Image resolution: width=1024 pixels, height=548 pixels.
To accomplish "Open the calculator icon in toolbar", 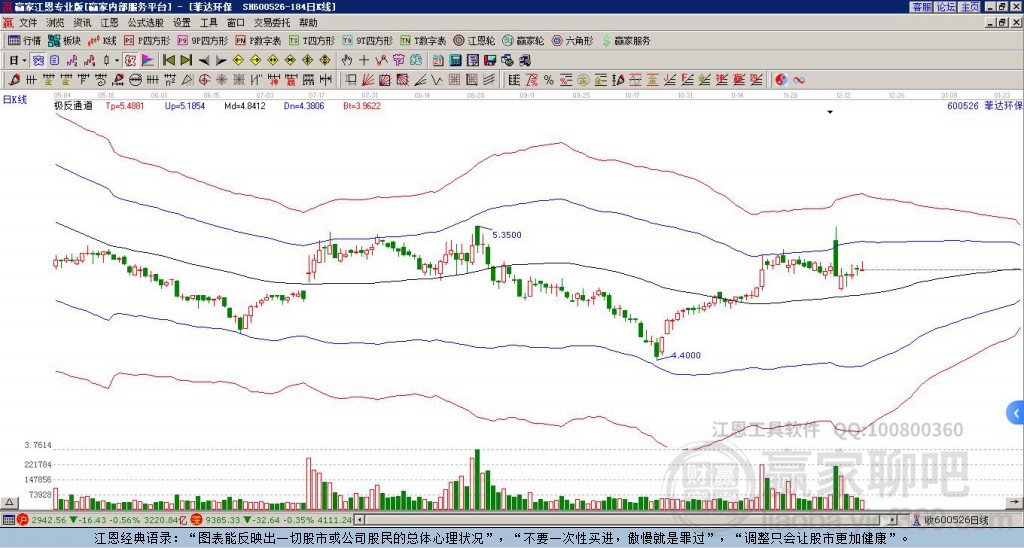I will [x=455, y=61].
